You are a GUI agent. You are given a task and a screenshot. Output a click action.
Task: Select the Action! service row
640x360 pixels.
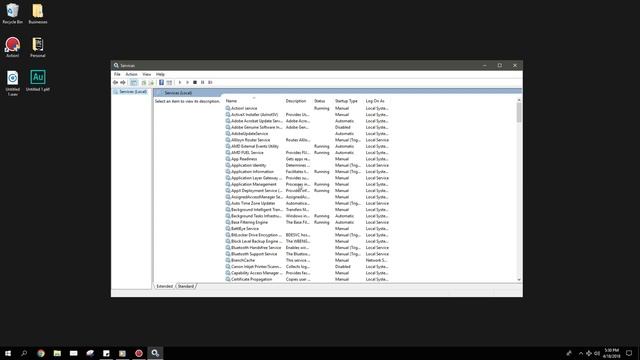(307, 108)
